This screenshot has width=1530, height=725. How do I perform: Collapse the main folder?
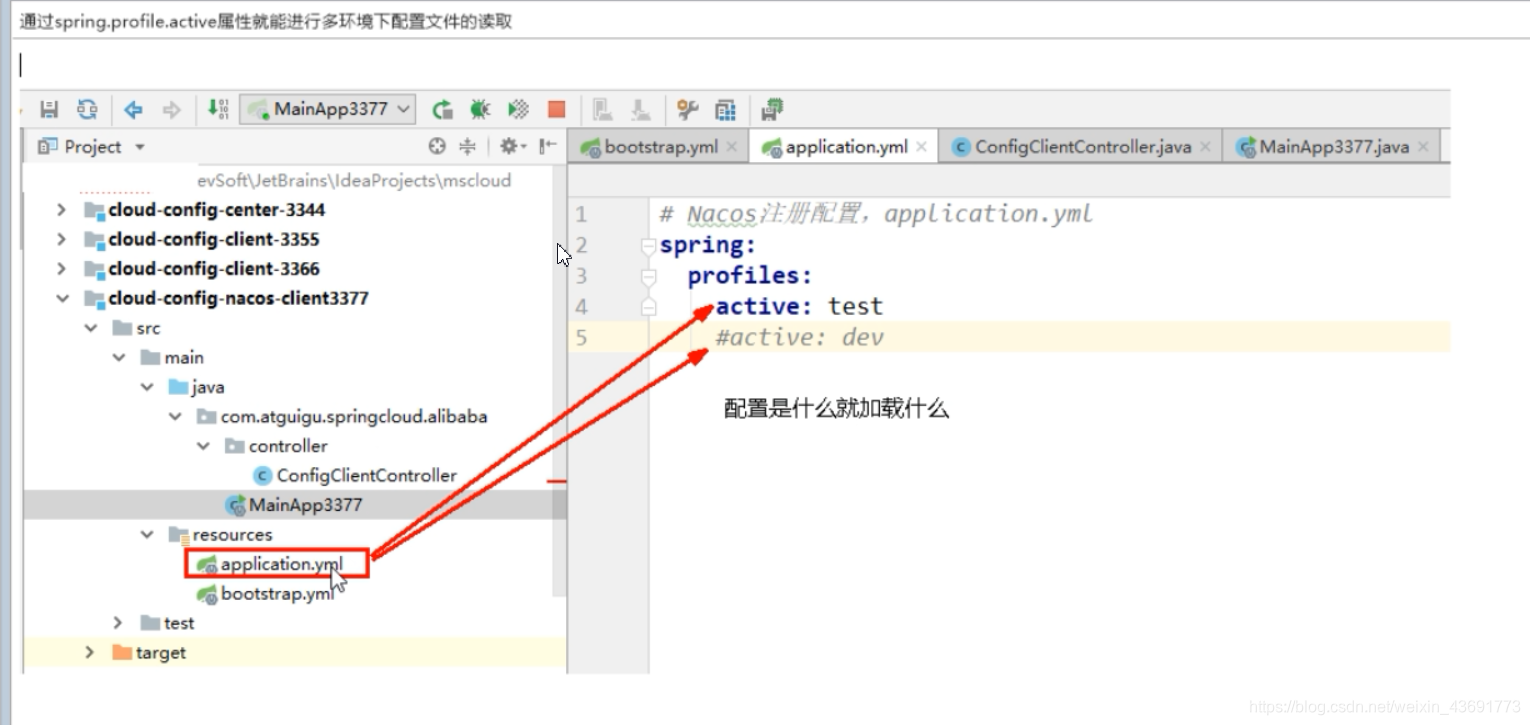[x=119, y=358]
